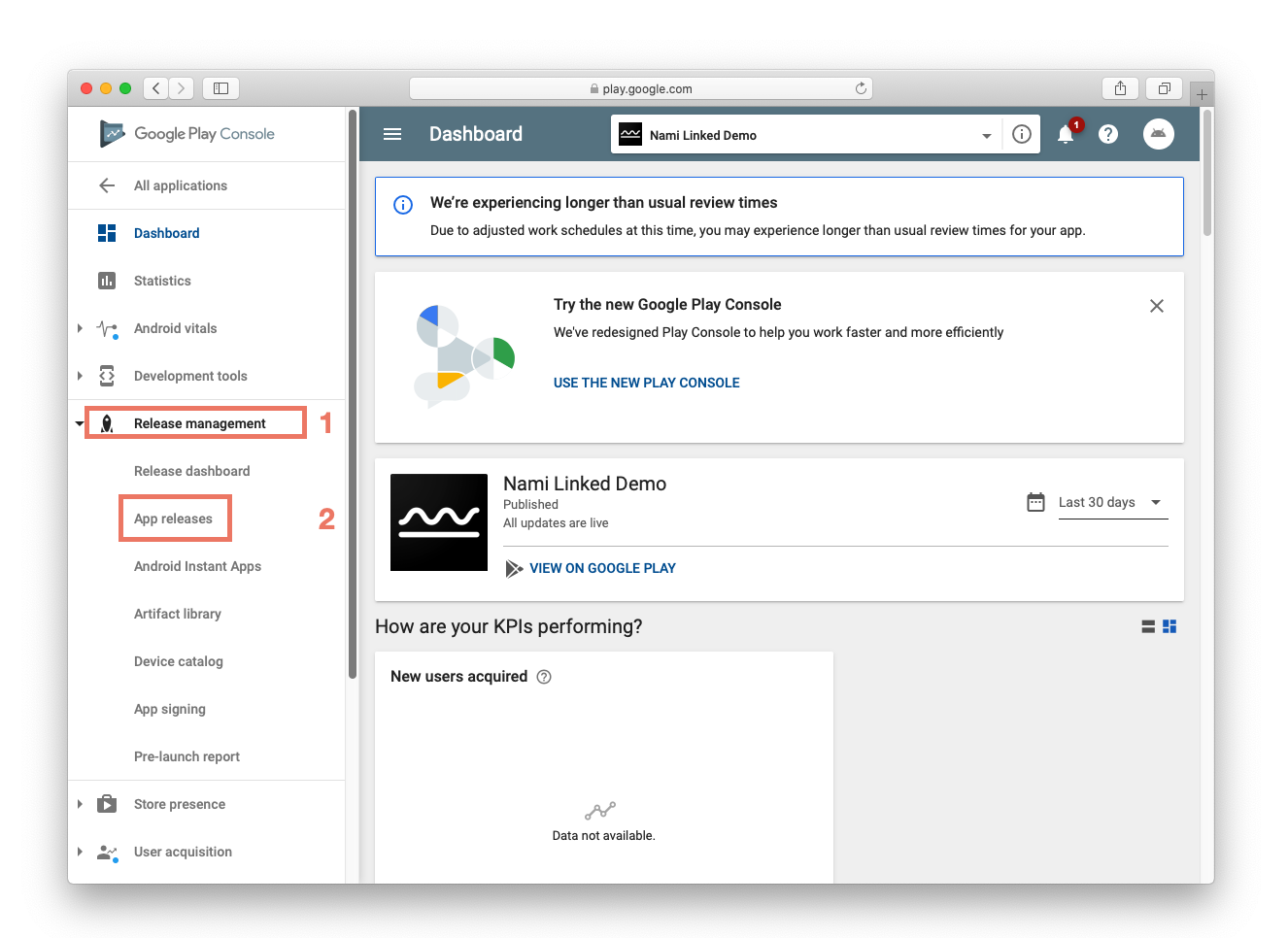This screenshot has height=938, width=1288.
Task: Open Dashboard in the sidebar
Action: click(x=167, y=233)
